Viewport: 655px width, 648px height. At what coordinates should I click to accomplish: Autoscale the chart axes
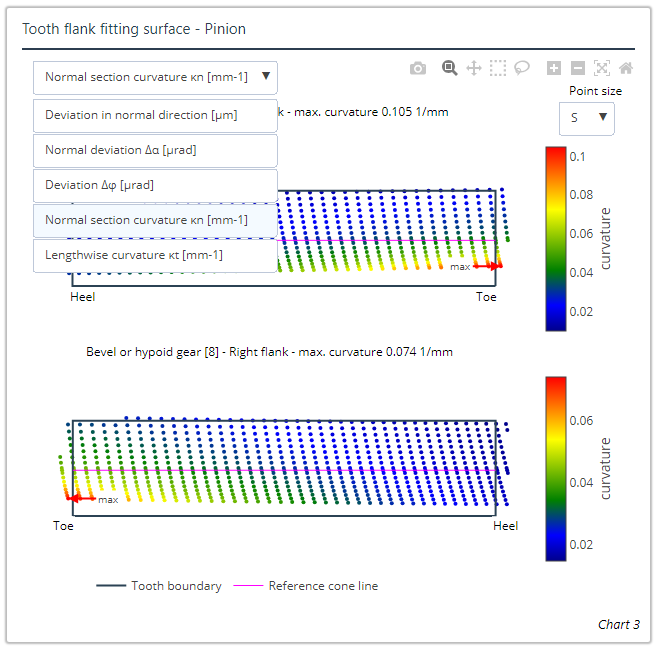coord(602,68)
